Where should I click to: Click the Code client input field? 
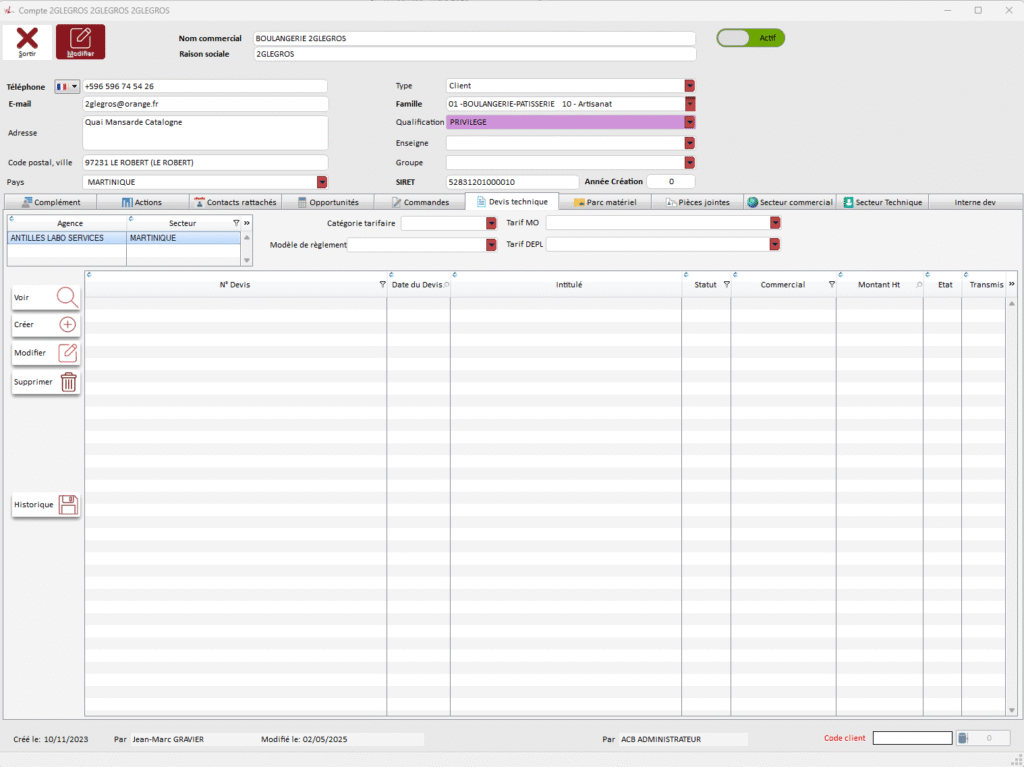coord(912,739)
